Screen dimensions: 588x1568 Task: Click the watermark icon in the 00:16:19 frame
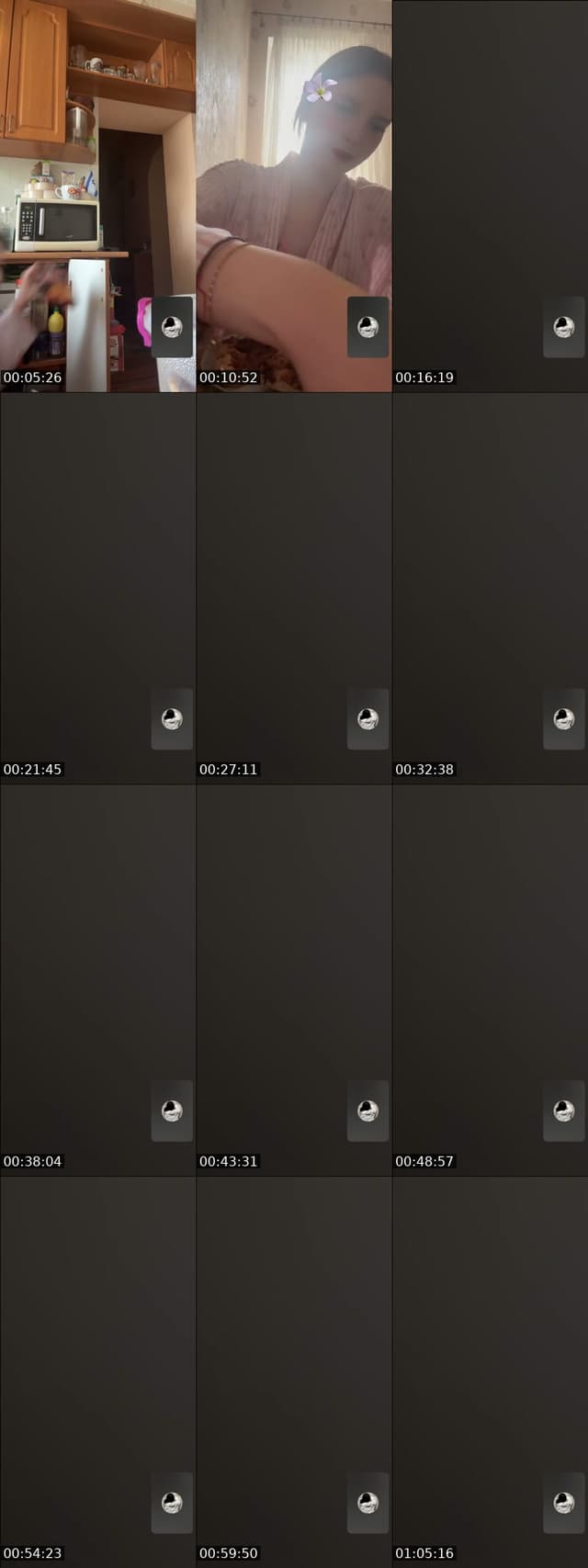coord(564,327)
